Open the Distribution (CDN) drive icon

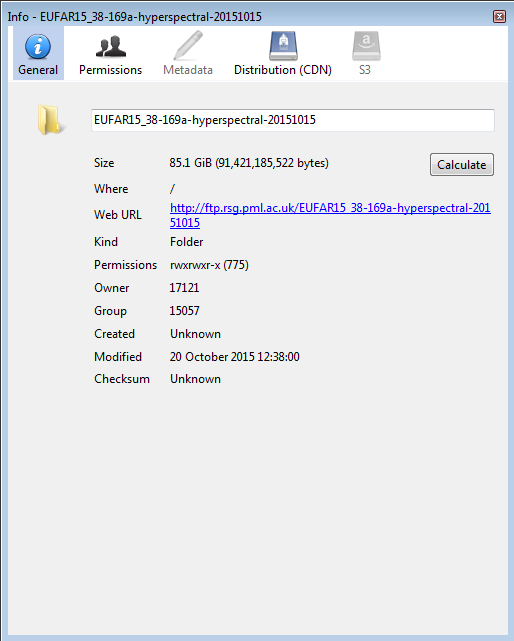[x=283, y=46]
